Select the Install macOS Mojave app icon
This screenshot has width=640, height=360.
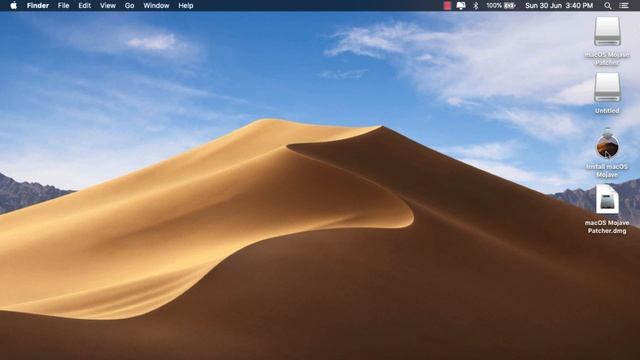coord(607,144)
